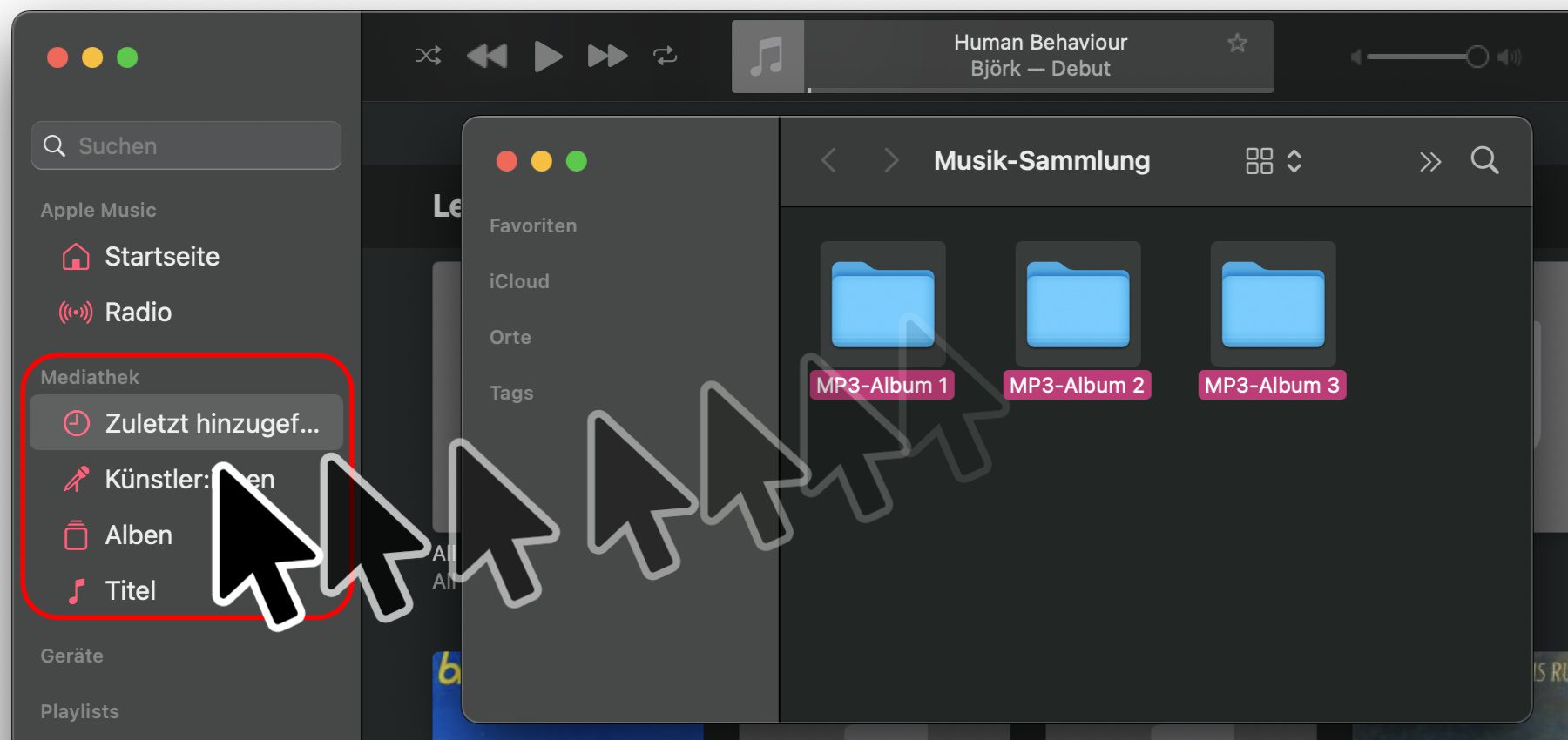Toggle repeat mode in Music
Image resolution: width=1568 pixels, height=740 pixels.
(x=666, y=57)
